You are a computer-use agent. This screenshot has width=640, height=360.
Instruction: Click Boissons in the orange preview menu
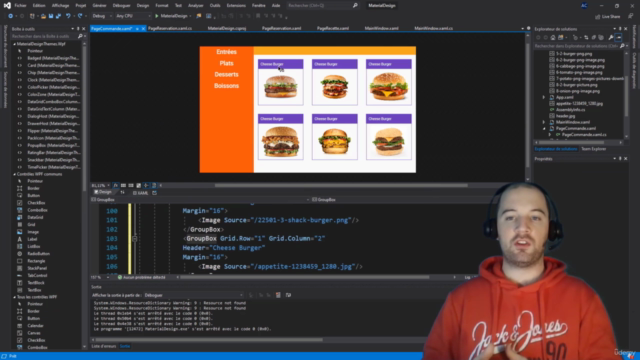click(227, 86)
